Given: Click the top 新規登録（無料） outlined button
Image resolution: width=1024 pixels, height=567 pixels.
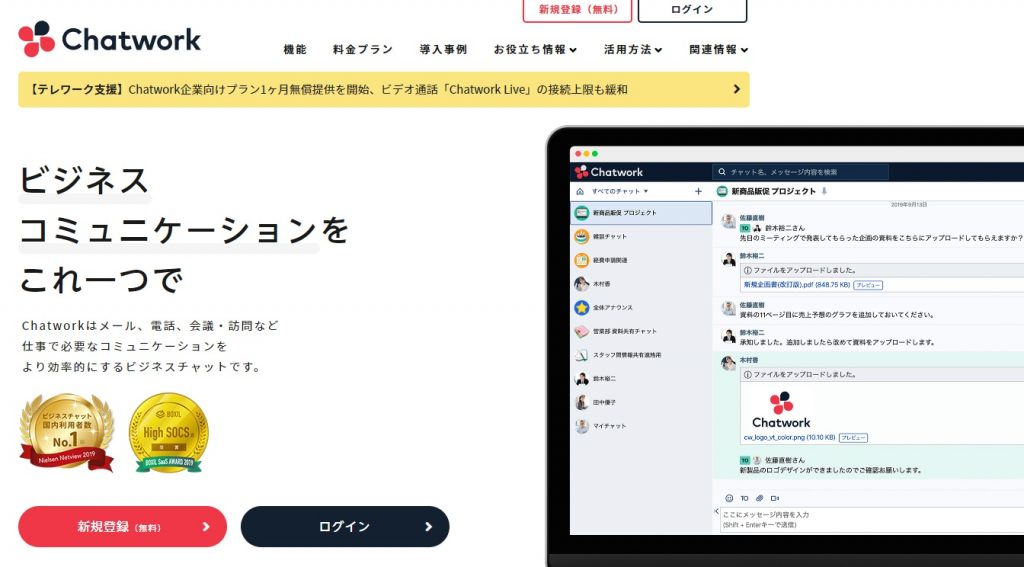Looking at the screenshot, I should [577, 10].
